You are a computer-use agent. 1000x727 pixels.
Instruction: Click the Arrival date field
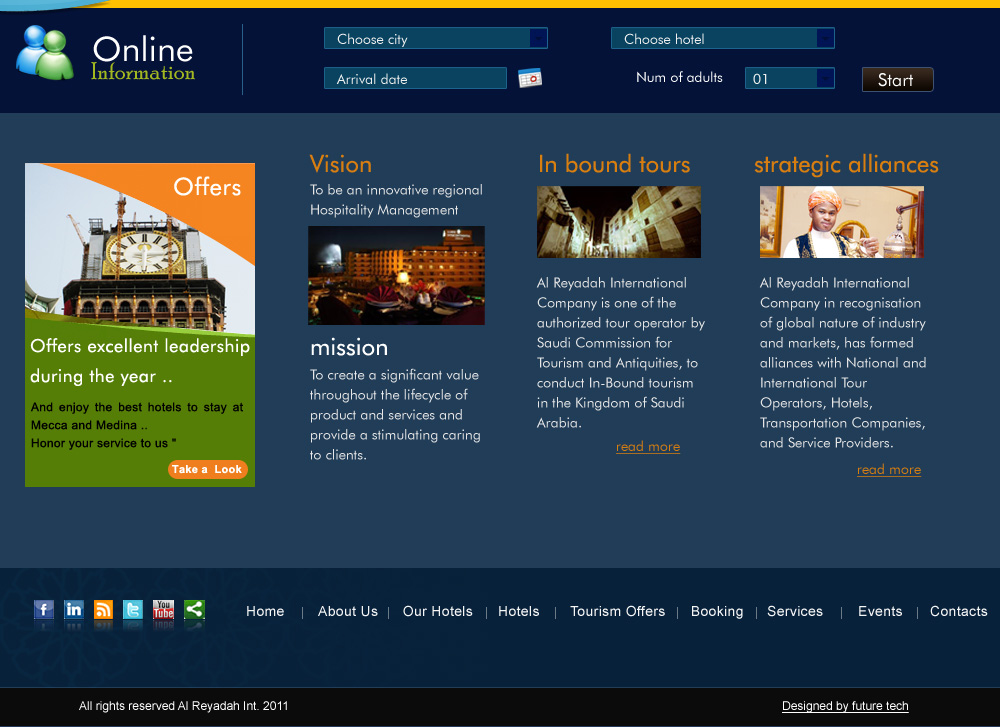coord(415,78)
